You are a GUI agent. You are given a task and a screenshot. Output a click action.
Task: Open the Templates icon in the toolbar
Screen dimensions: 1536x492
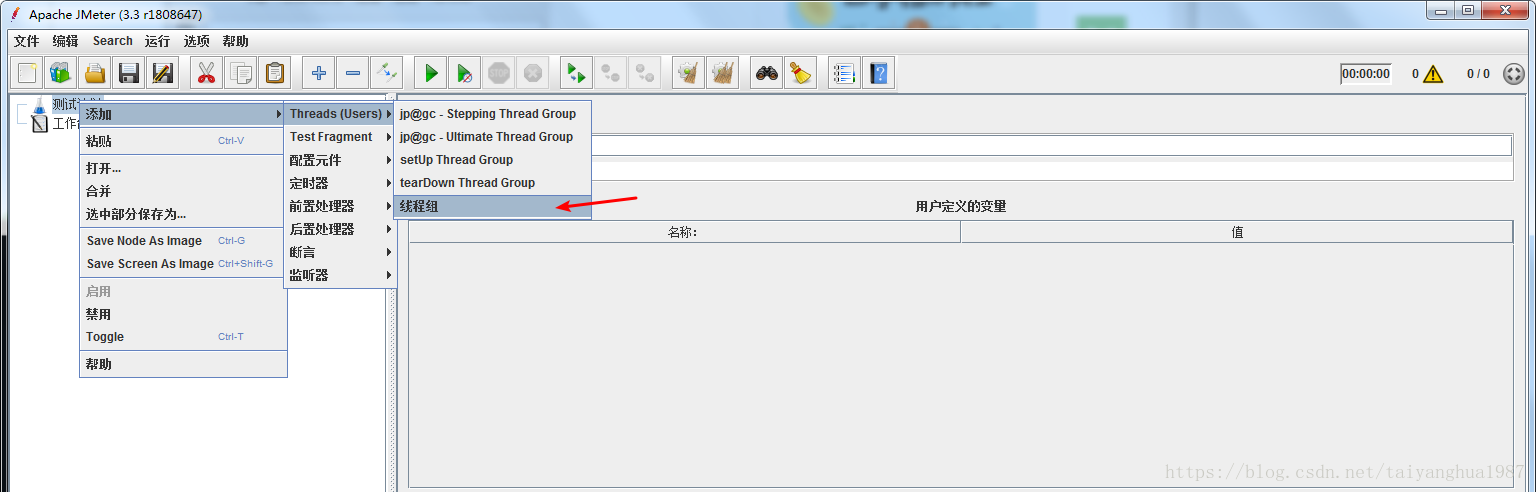[x=61, y=73]
